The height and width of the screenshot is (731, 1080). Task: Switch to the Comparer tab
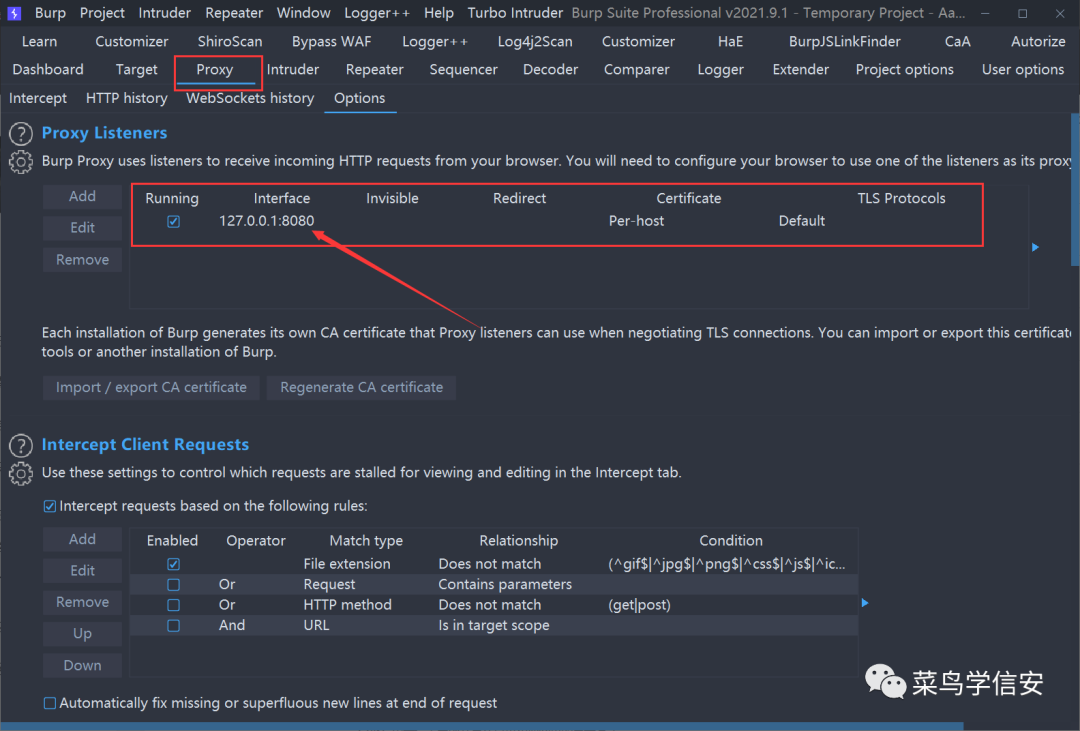click(x=636, y=70)
